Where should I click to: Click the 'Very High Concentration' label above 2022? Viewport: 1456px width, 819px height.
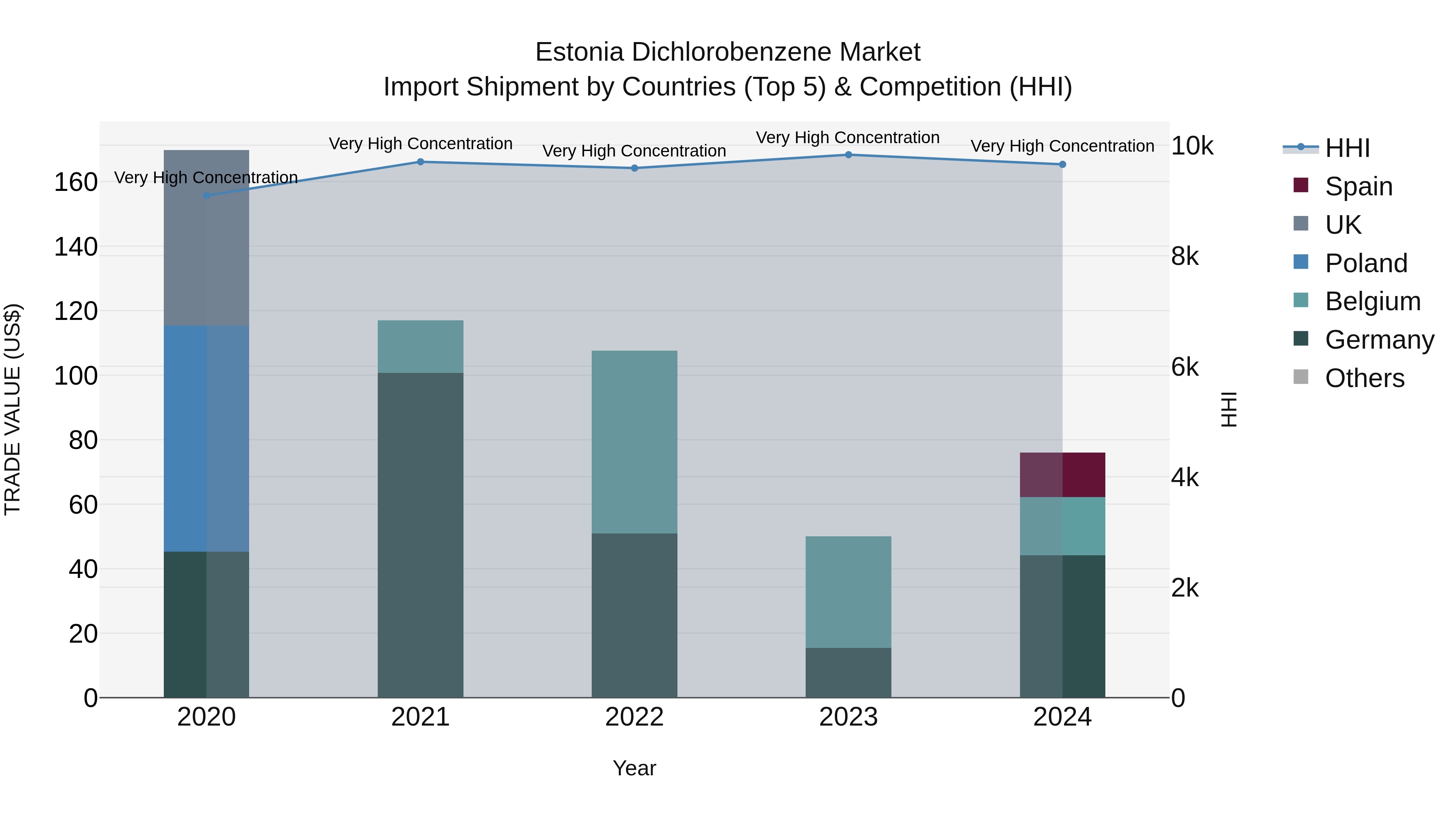coord(634,151)
